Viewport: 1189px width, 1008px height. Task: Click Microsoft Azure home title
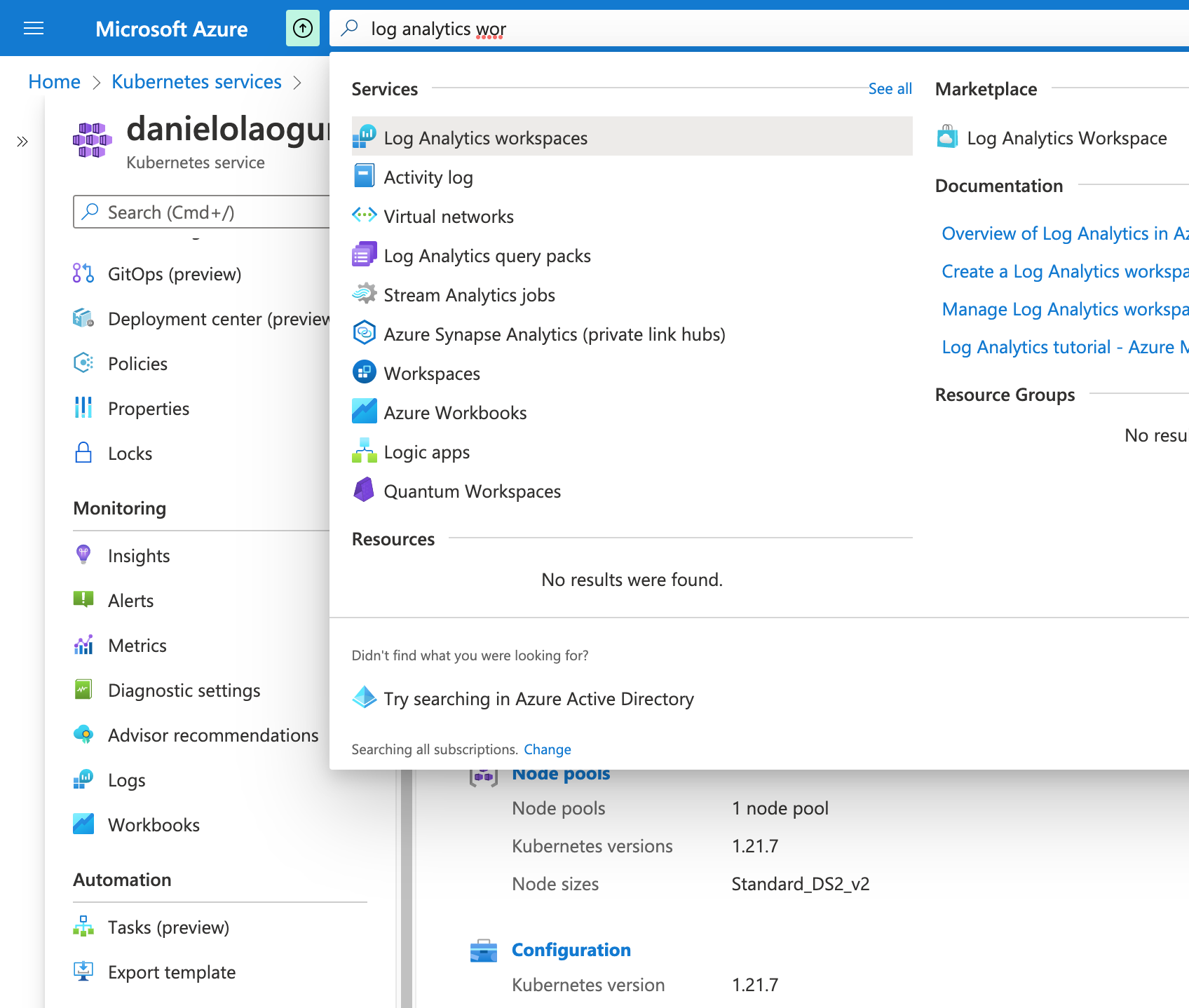[171, 29]
